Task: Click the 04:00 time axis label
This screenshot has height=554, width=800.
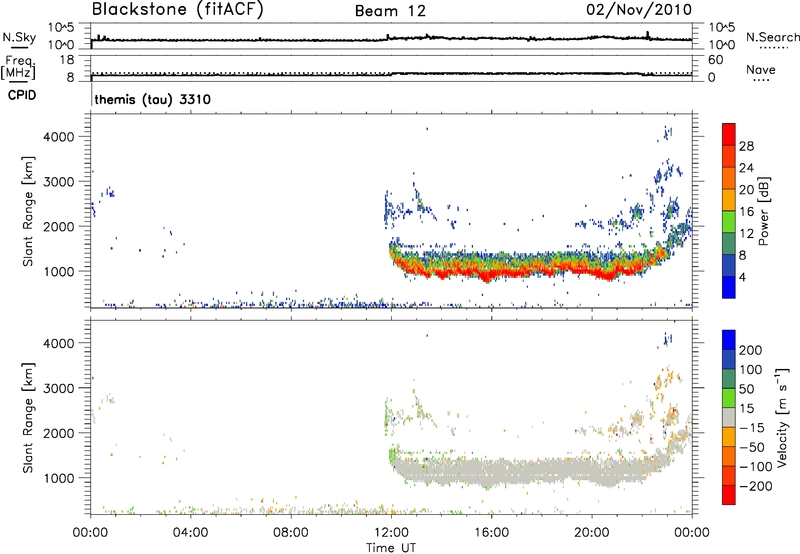Action: (190, 532)
